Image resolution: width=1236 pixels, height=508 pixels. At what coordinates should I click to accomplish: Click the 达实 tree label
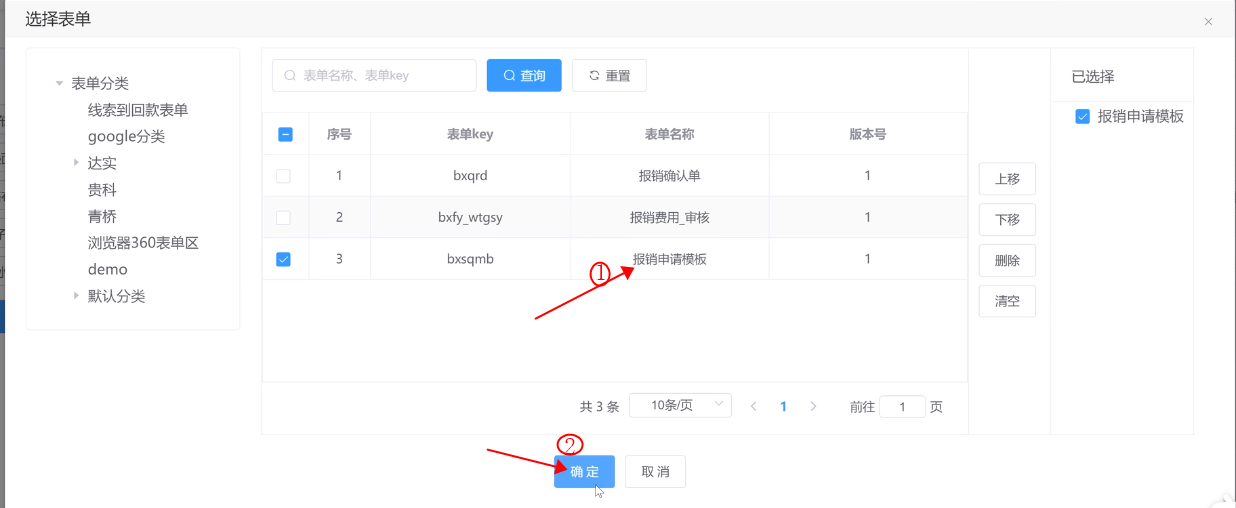[102, 163]
